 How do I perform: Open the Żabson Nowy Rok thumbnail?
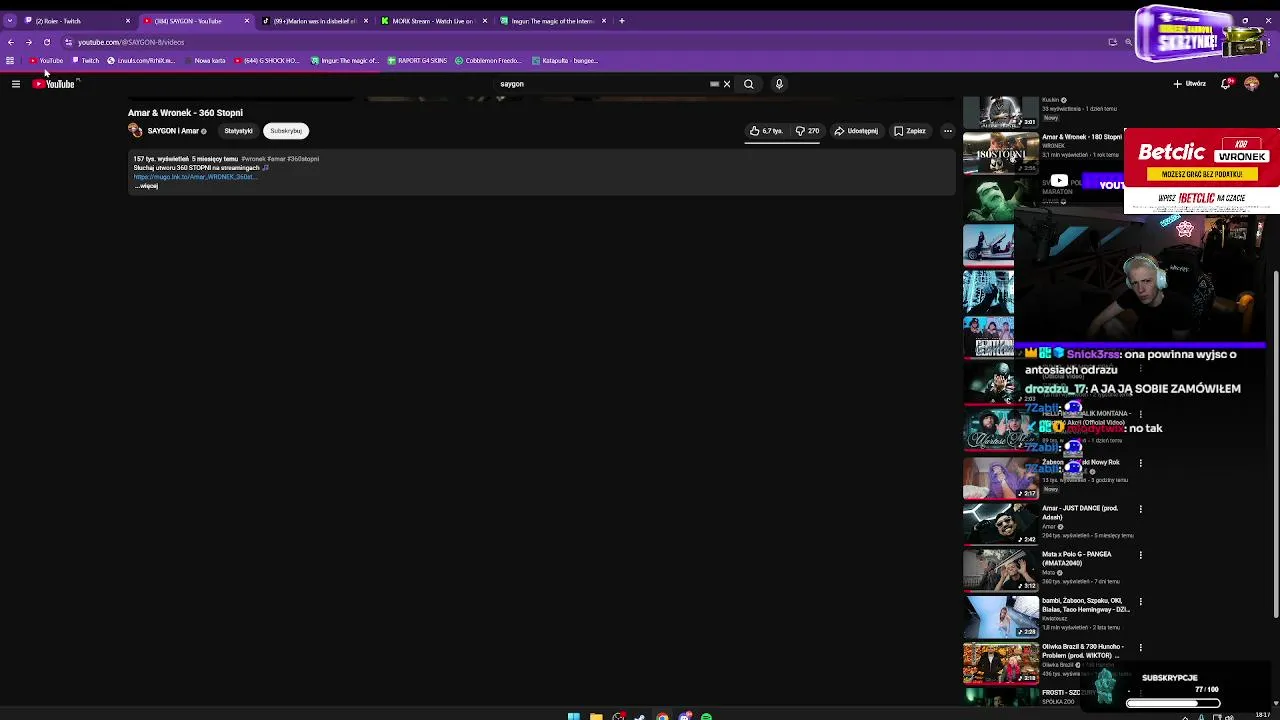click(1000, 477)
